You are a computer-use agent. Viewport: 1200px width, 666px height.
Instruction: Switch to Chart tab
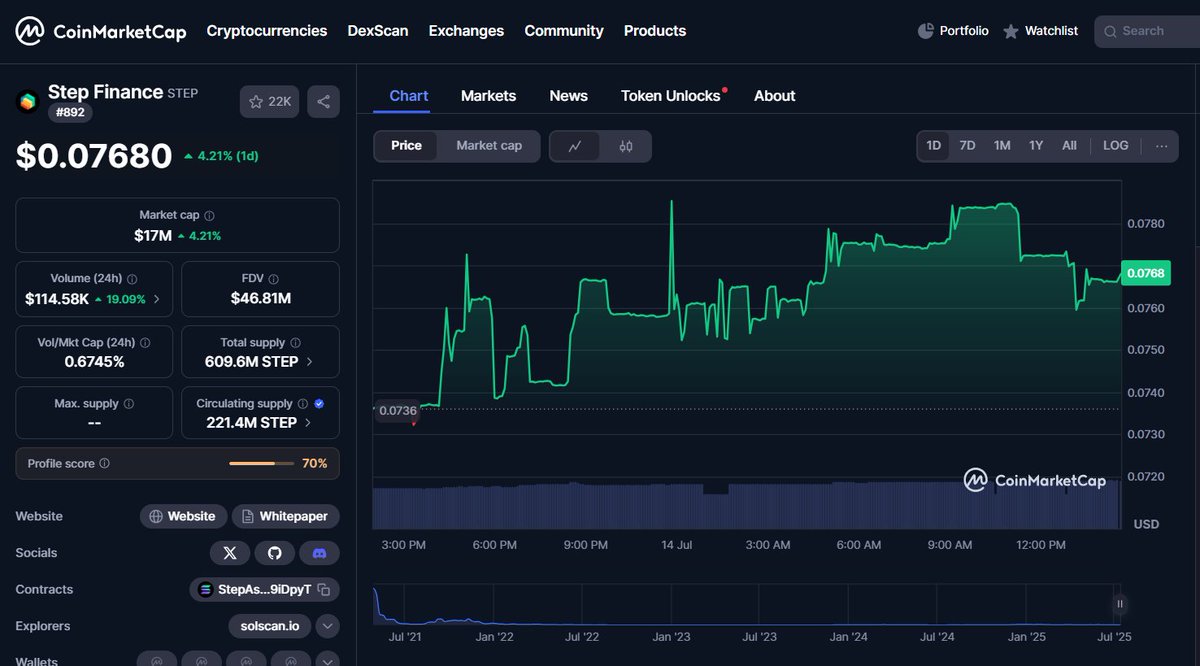coord(409,96)
